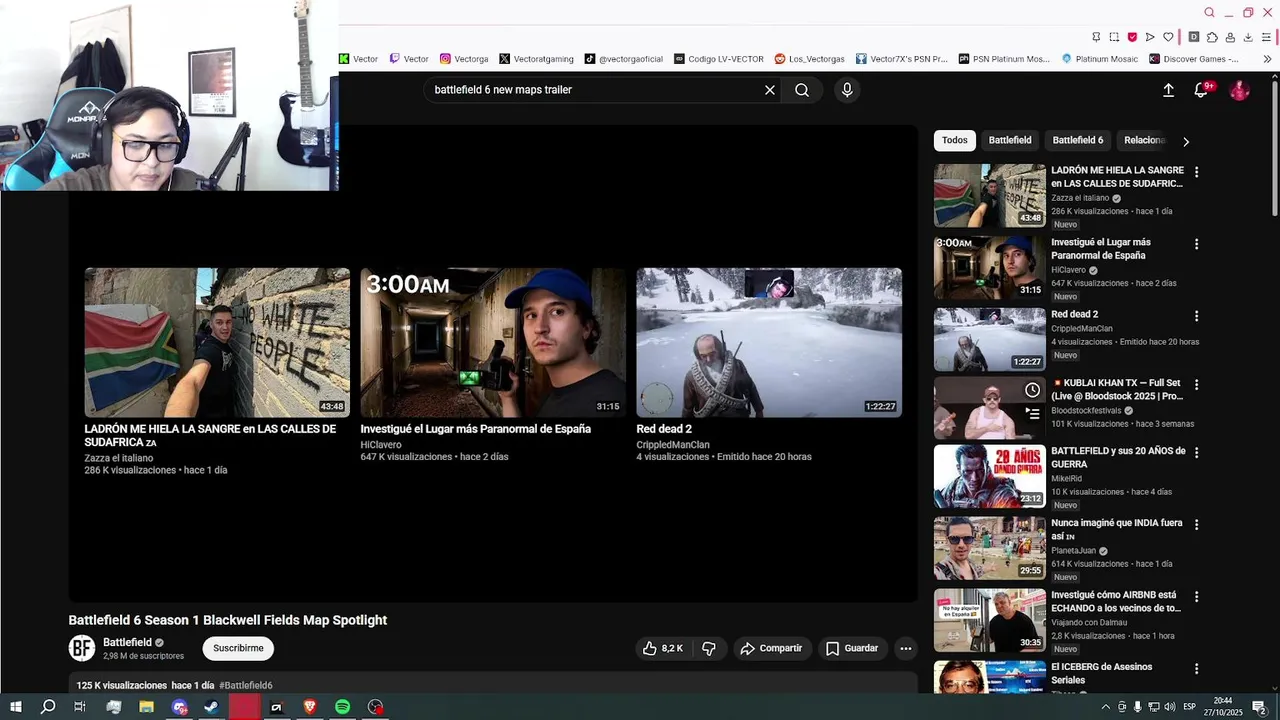1280x720 pixels.
Task: Open menu for Nunca imaginé INDIA video
Action: [1196, 524]
